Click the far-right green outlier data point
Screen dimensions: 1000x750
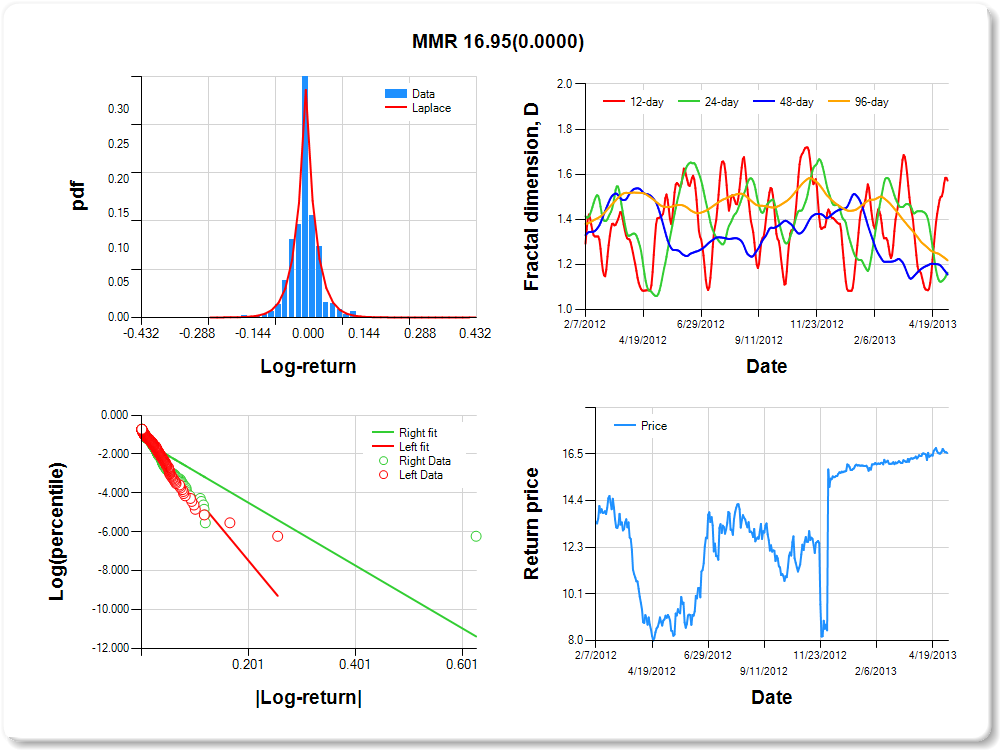tap(476, 536)
